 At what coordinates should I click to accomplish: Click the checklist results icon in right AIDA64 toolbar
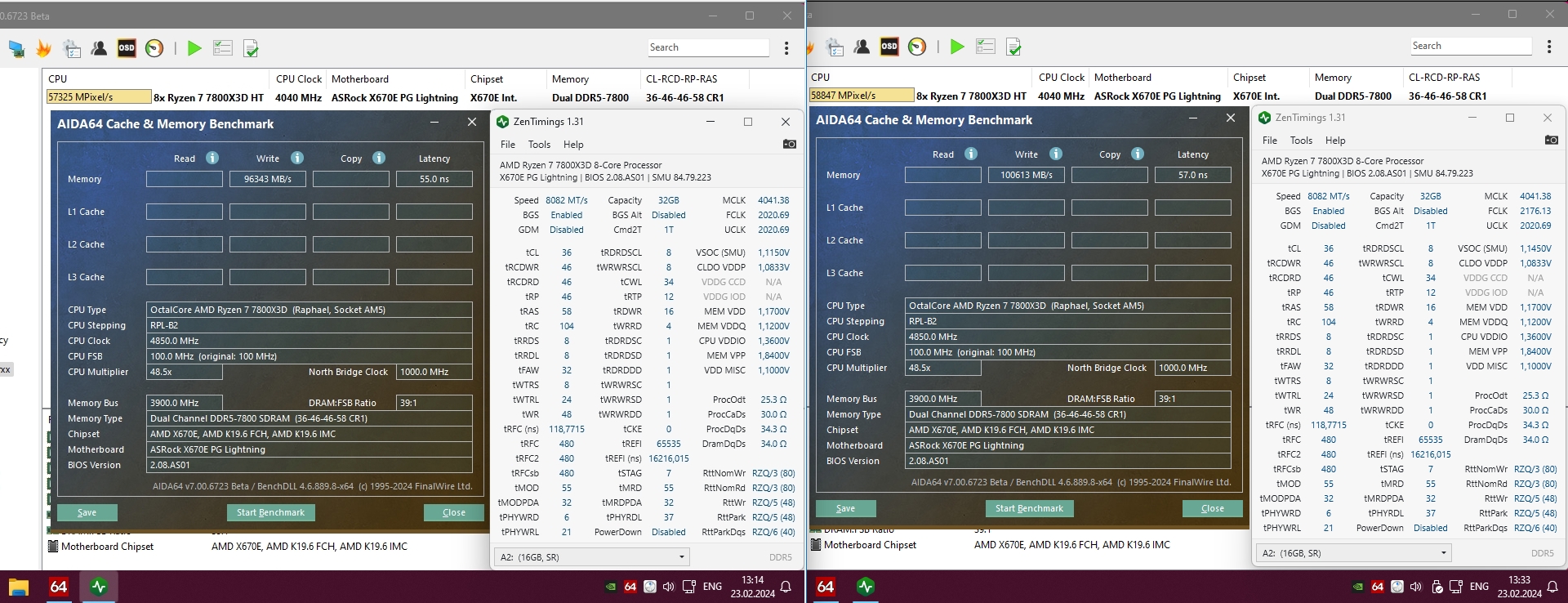tap(986, 47)
